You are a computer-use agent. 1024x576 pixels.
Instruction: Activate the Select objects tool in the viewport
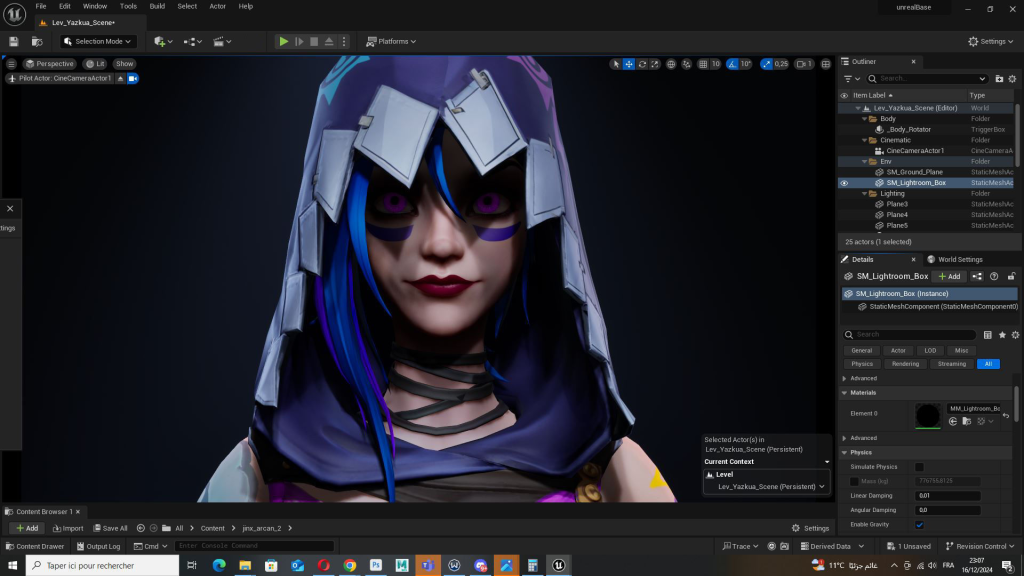pos(615,64)
